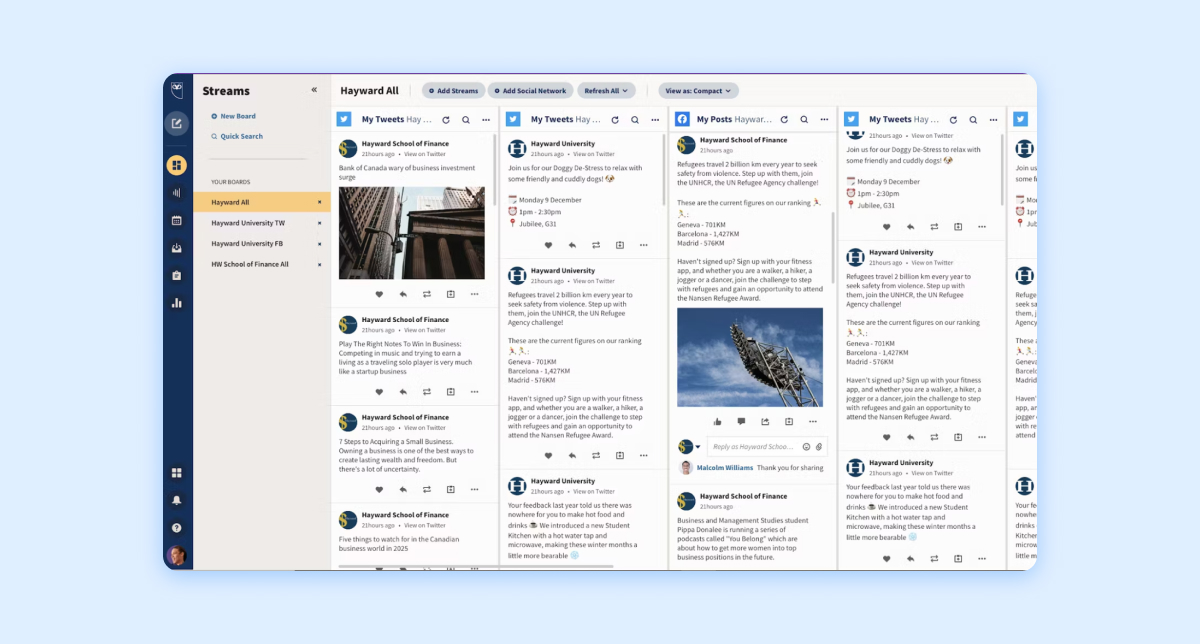
Task: Open Malcolm Williams commenter profile
Action: 725,467
